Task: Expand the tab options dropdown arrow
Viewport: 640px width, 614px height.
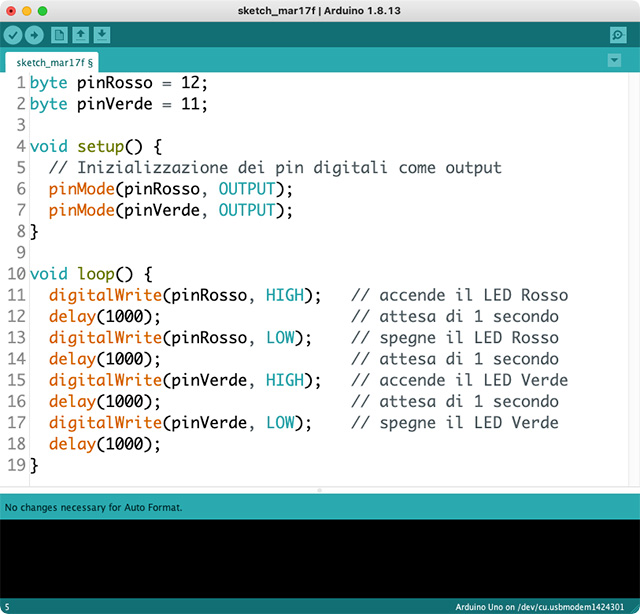Action: (x=614, y=61)
